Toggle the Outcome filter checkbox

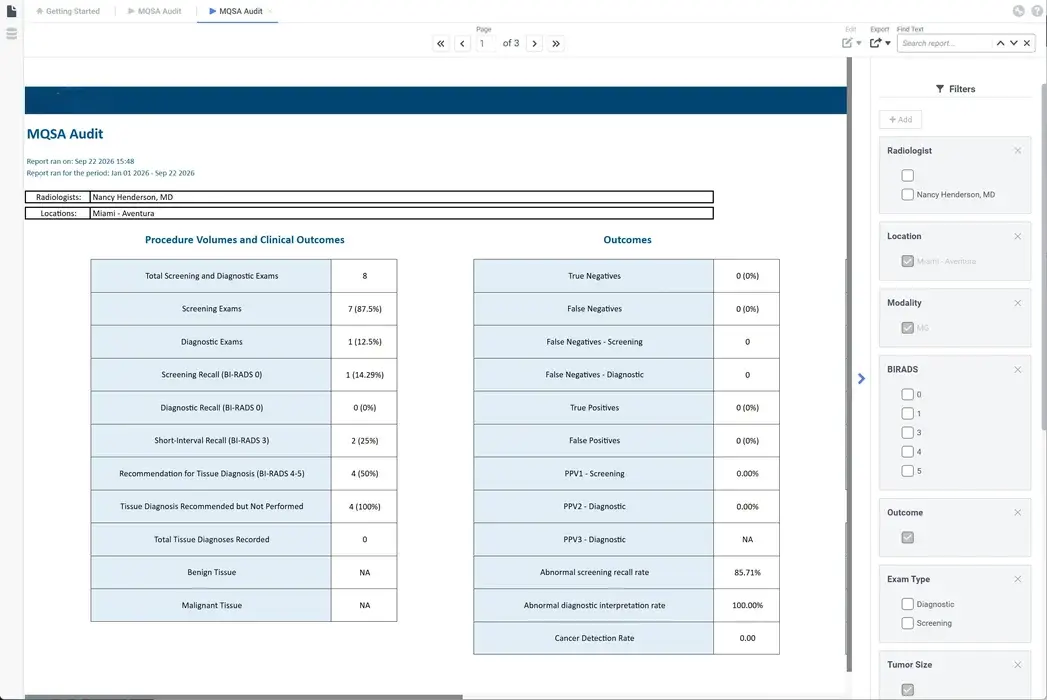pyautogui.click(x=907, y=538)
